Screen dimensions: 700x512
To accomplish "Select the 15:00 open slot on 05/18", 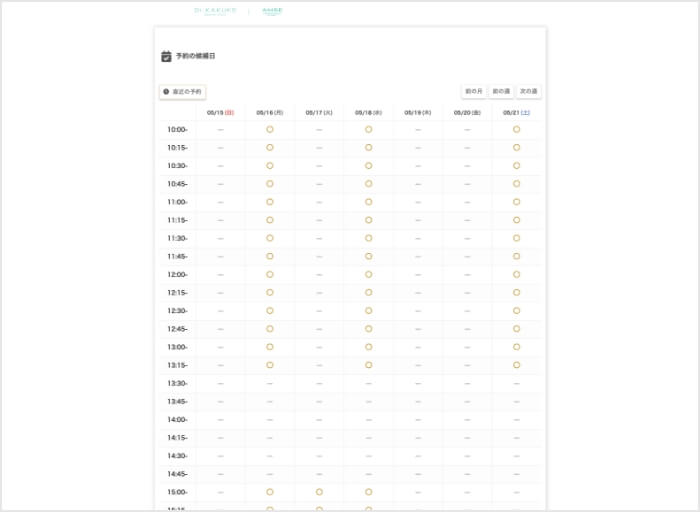I will (368, 492).
